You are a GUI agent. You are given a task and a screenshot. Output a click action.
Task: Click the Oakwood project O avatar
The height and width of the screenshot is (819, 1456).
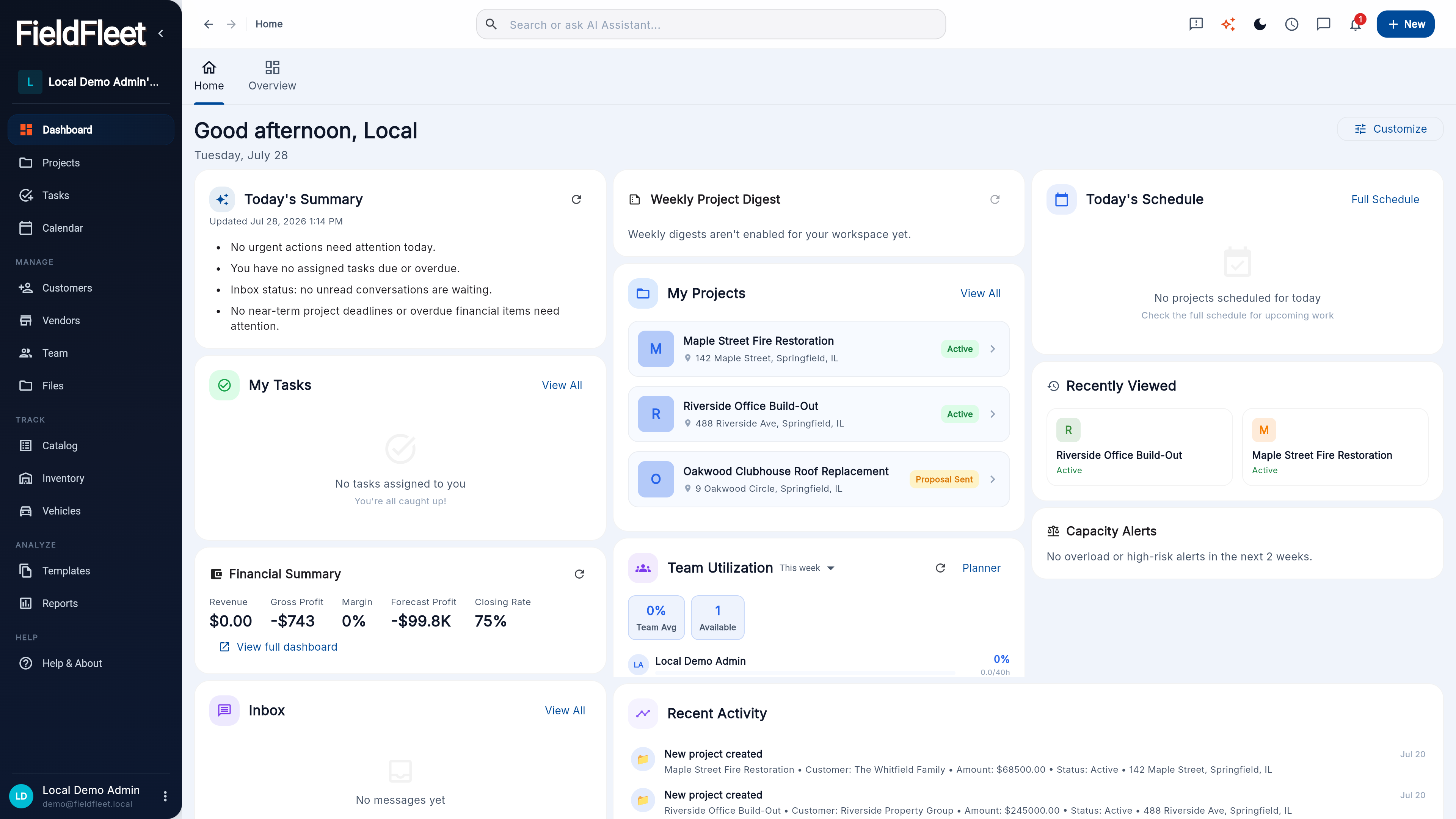tap(656, 479)
